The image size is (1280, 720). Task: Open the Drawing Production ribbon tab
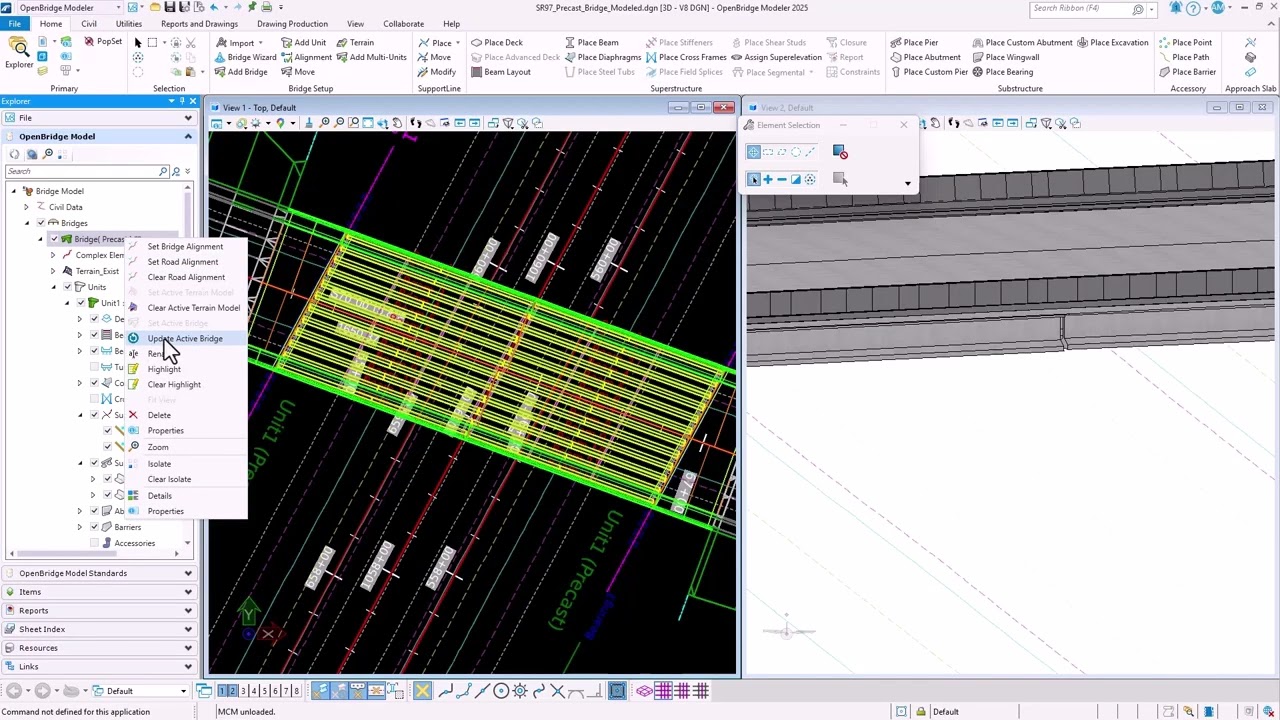(x=291, y=24)
